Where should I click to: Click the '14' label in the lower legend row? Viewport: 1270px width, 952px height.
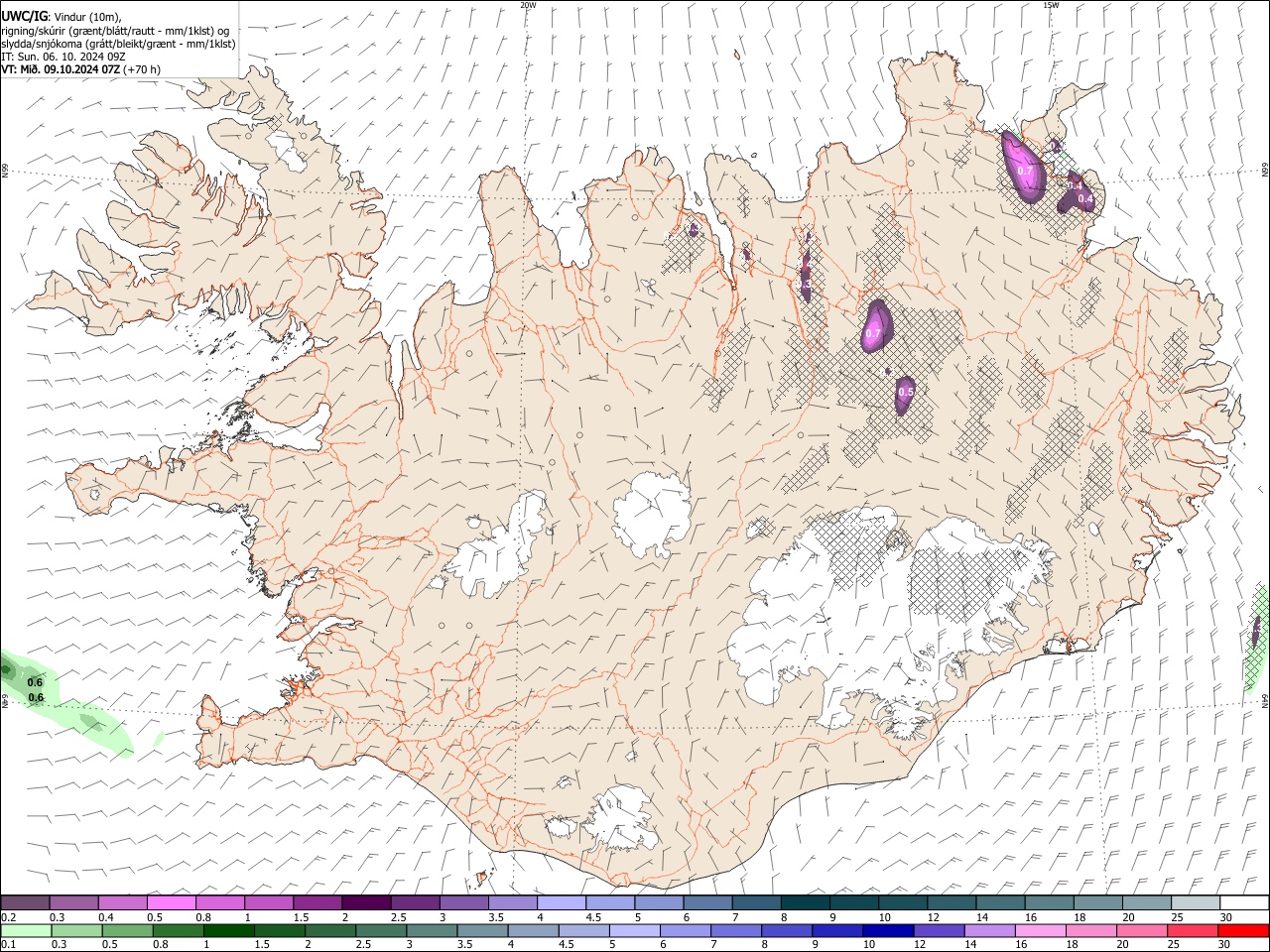pyautogui.click(x=970, y=945)
